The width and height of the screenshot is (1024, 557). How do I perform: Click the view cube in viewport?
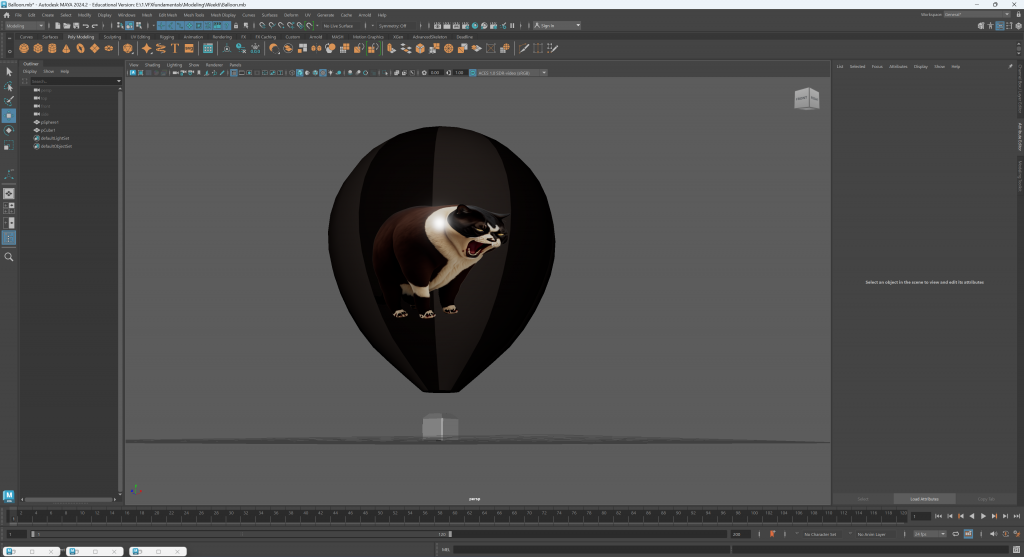[x=807, y=99]
